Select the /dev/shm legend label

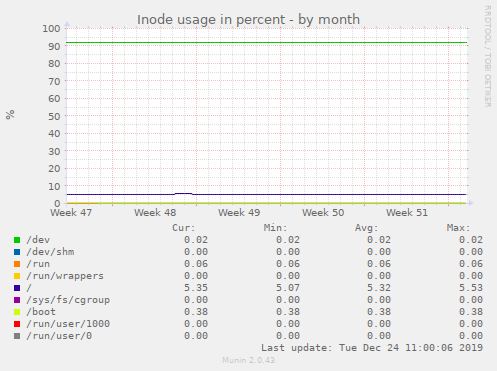pos(50,252)
